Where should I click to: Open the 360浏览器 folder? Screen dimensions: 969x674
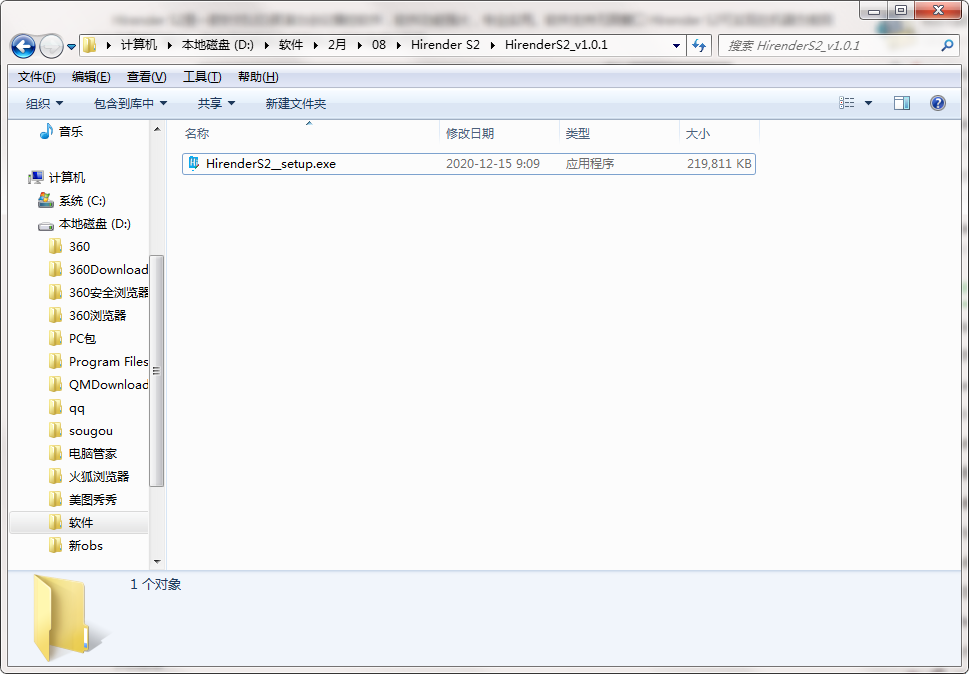[x=98, y=316]
